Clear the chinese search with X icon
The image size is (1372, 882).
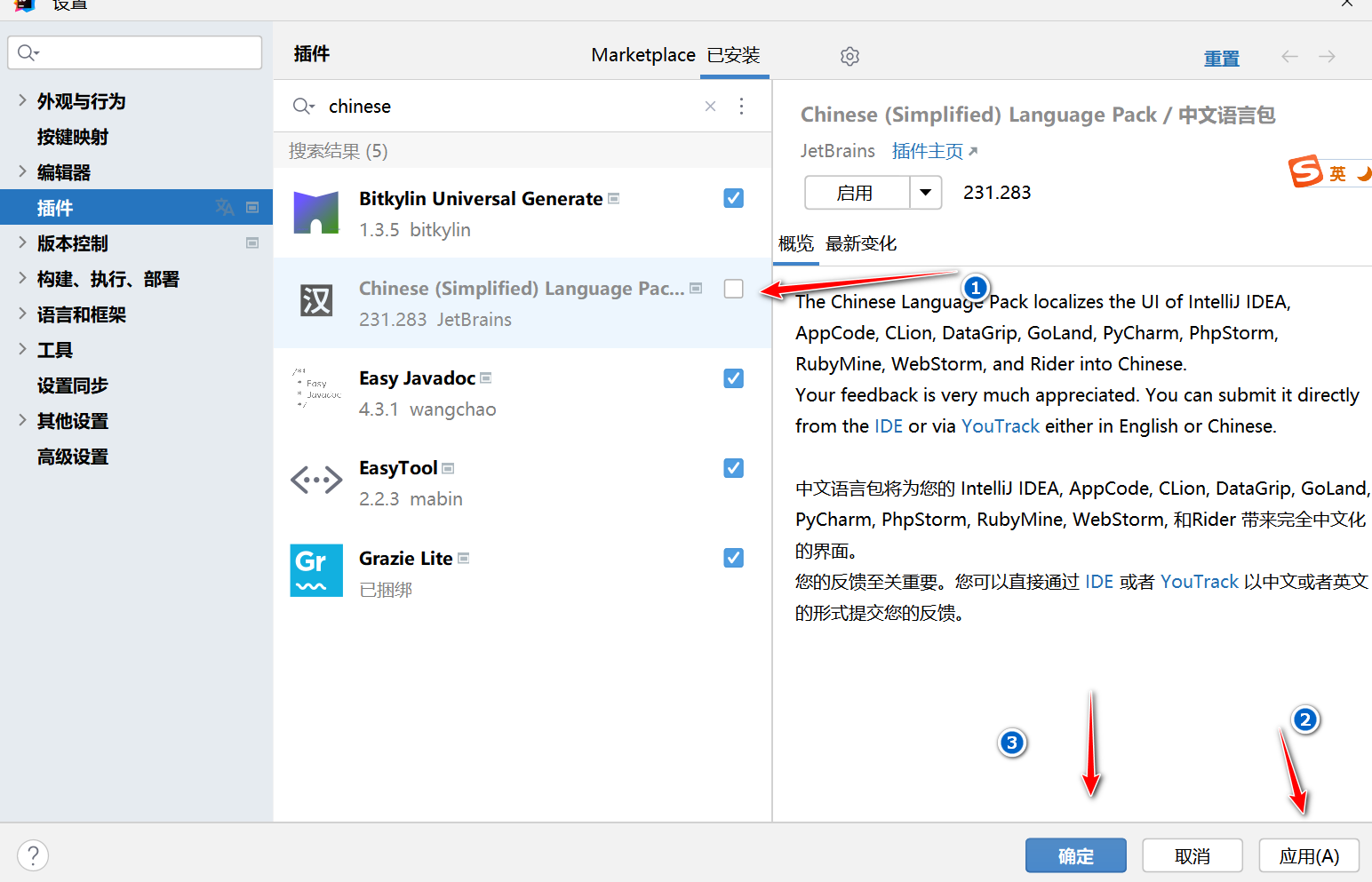[x=710, y=107]
